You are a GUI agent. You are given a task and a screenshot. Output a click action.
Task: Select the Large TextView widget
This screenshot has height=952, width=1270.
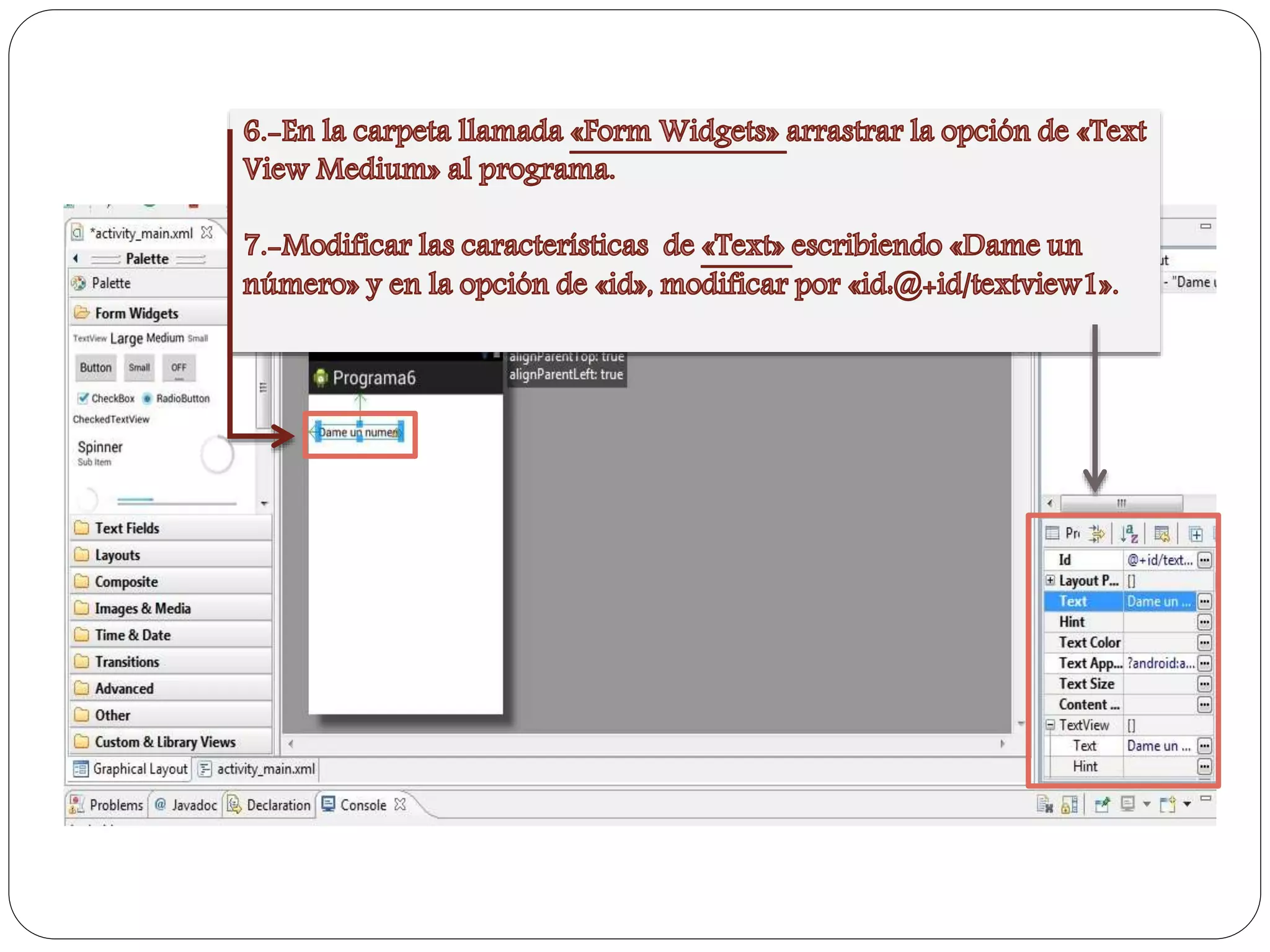click(127, 338)
